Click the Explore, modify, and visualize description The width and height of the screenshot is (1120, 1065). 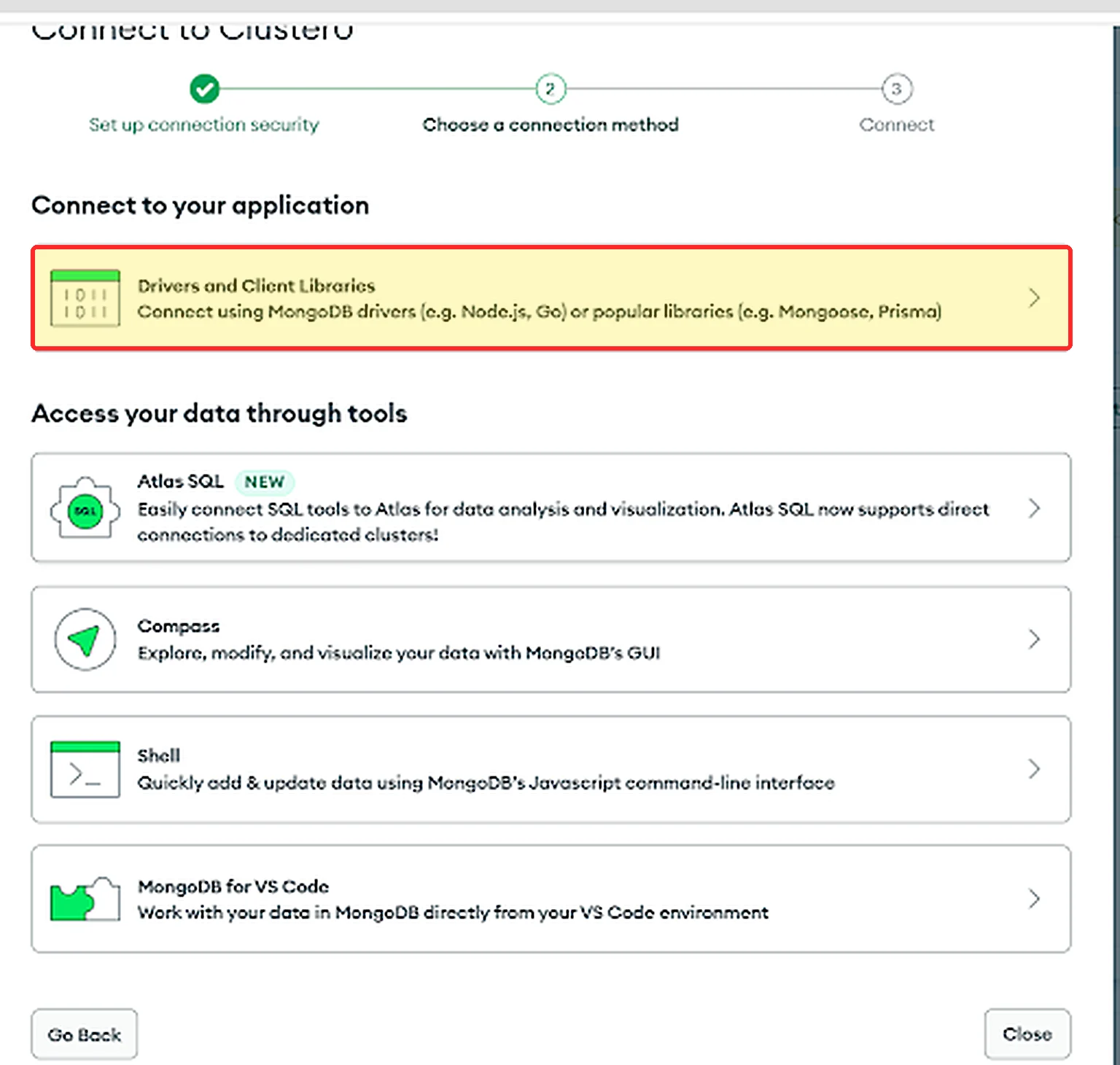click(x=399, y=653)
